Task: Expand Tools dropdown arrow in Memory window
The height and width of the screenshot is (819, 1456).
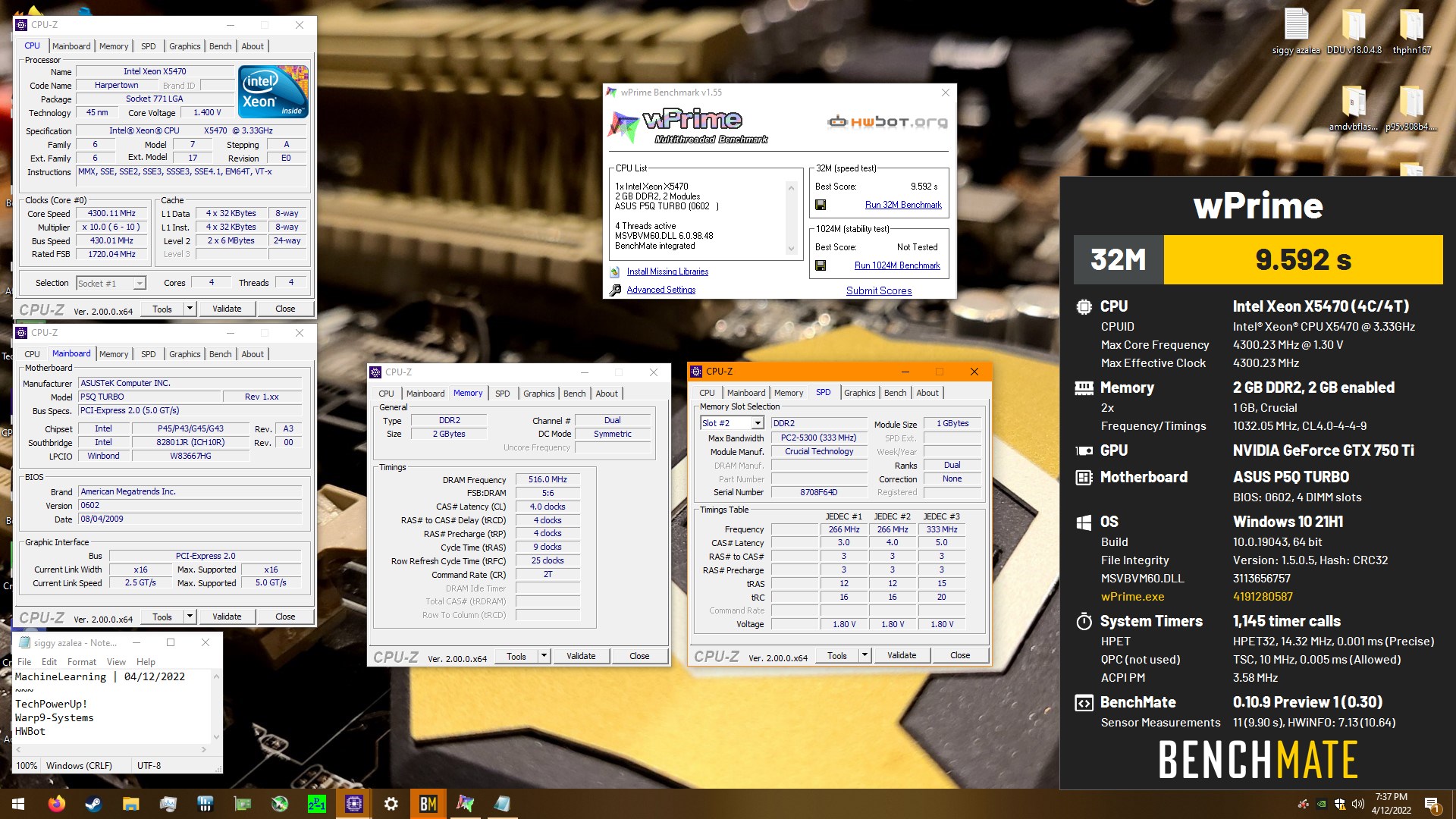Action: click(544, 656)
